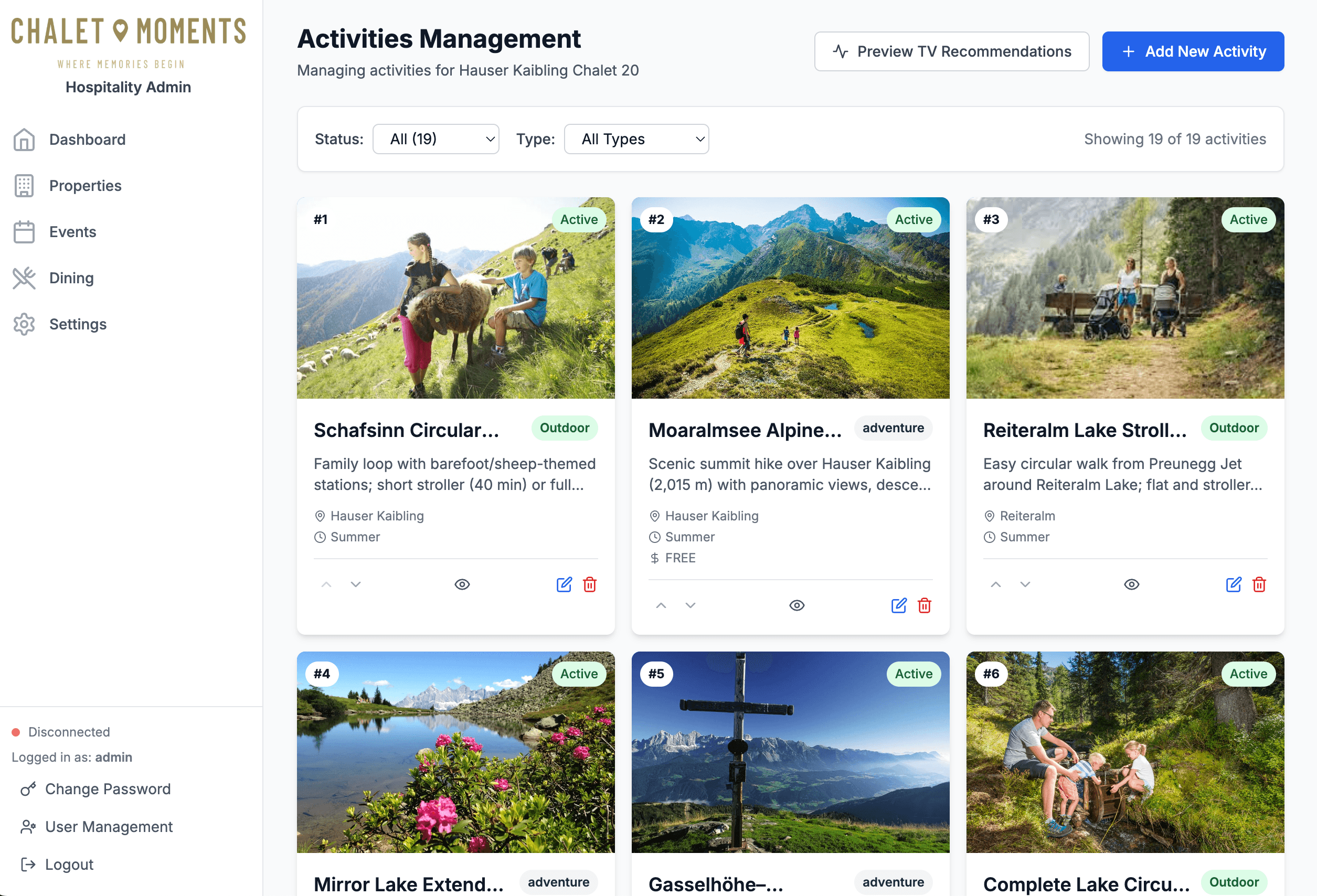Click the Add New Activity button
The width and height of the screenshot is (1317, 896).
tap(1193, 51)
